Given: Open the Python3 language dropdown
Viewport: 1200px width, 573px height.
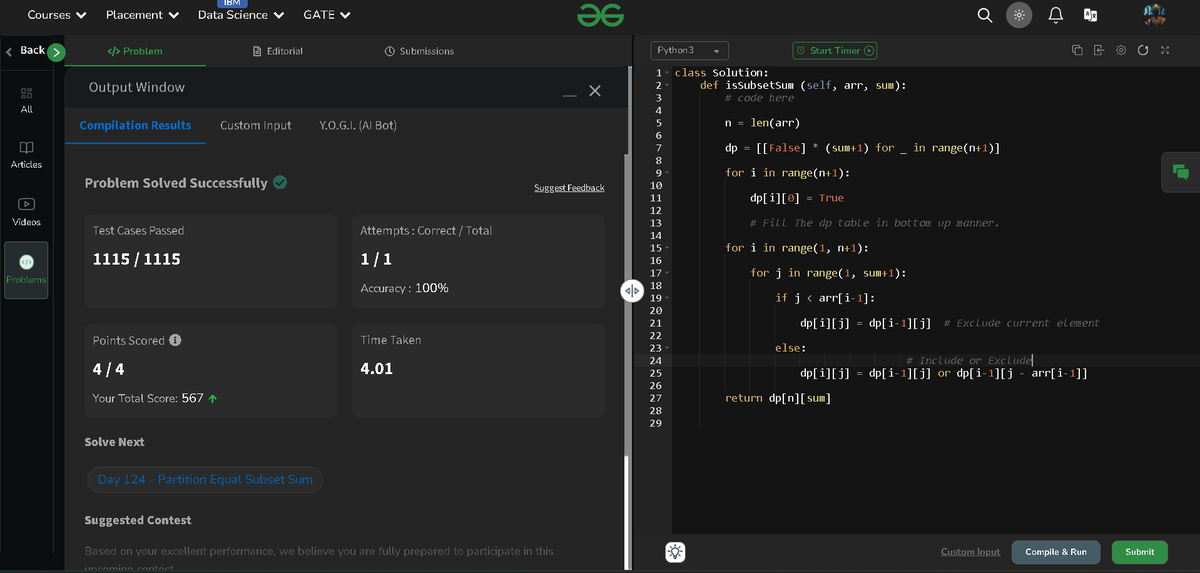Looking at the screenshot, I should [x=690, y=50].
